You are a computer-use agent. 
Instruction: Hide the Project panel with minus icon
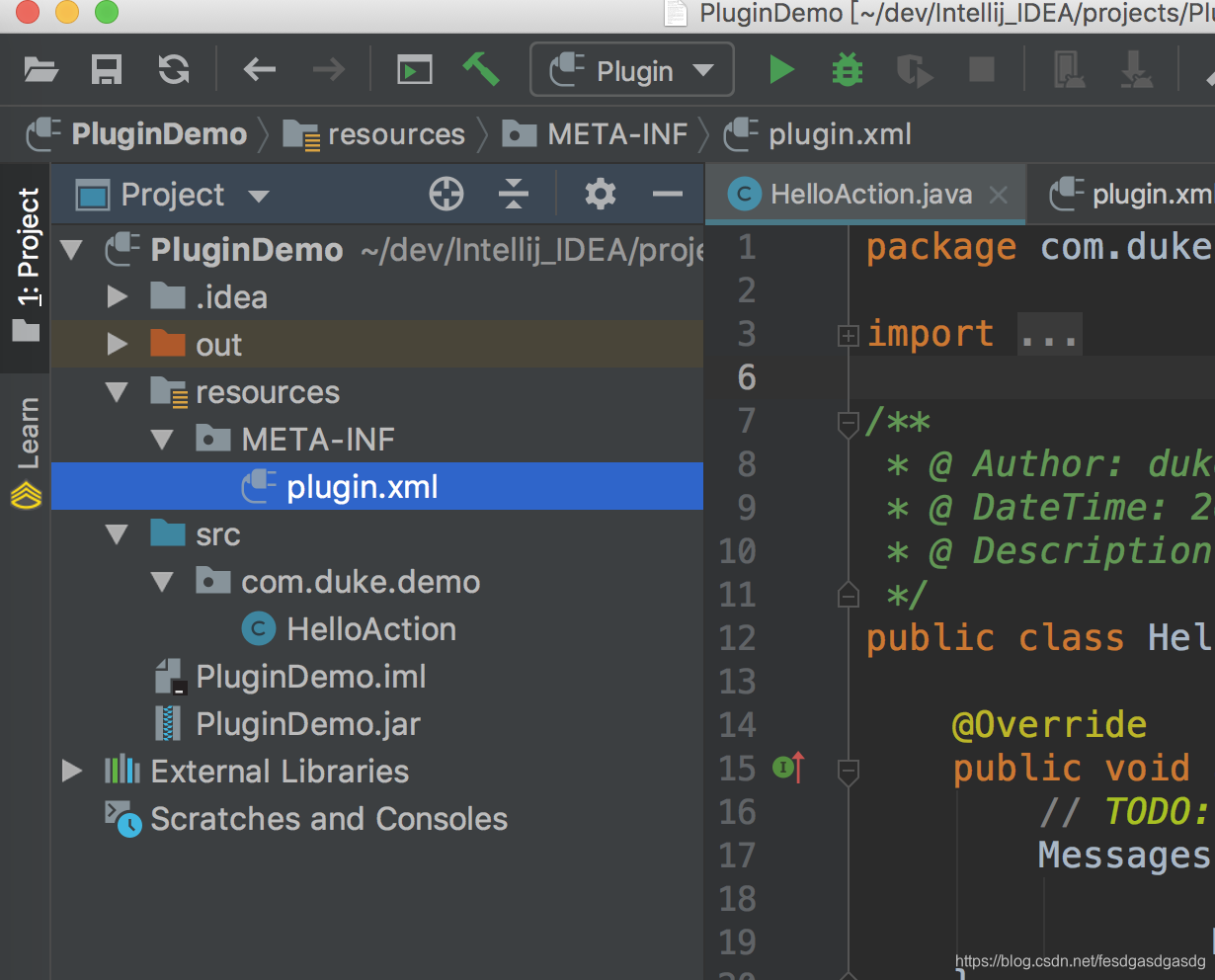tap(668, 195)
